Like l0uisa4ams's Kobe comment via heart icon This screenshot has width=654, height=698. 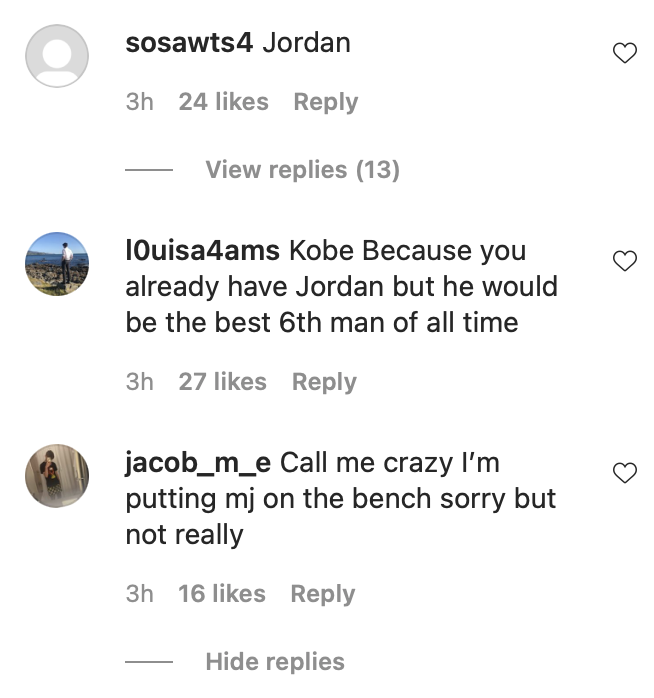pyautogui.click(x=624, y=261)
